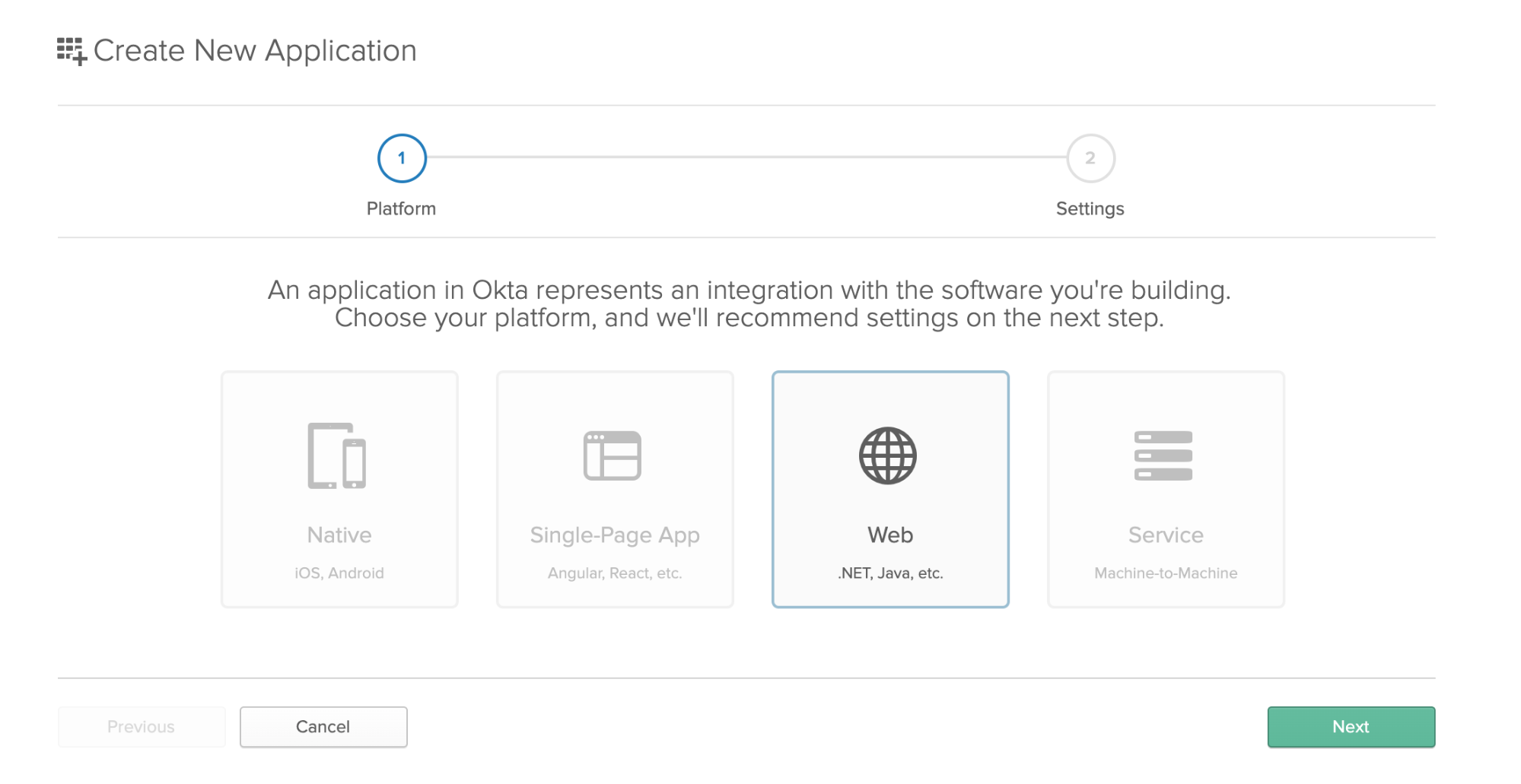Pick the Service platform title text
This screenshot has height=784, width=1521.
click(1166, 535)
